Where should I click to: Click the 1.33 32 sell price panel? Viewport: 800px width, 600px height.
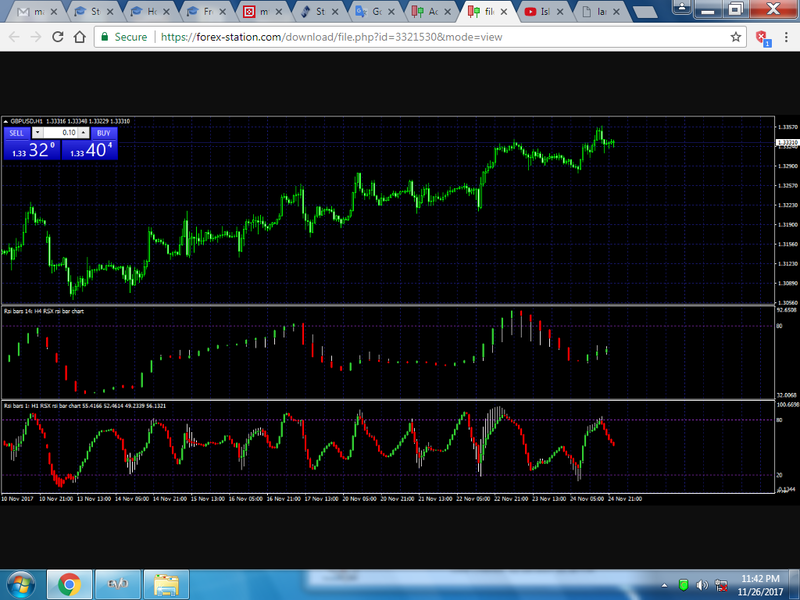pos(32,150)
